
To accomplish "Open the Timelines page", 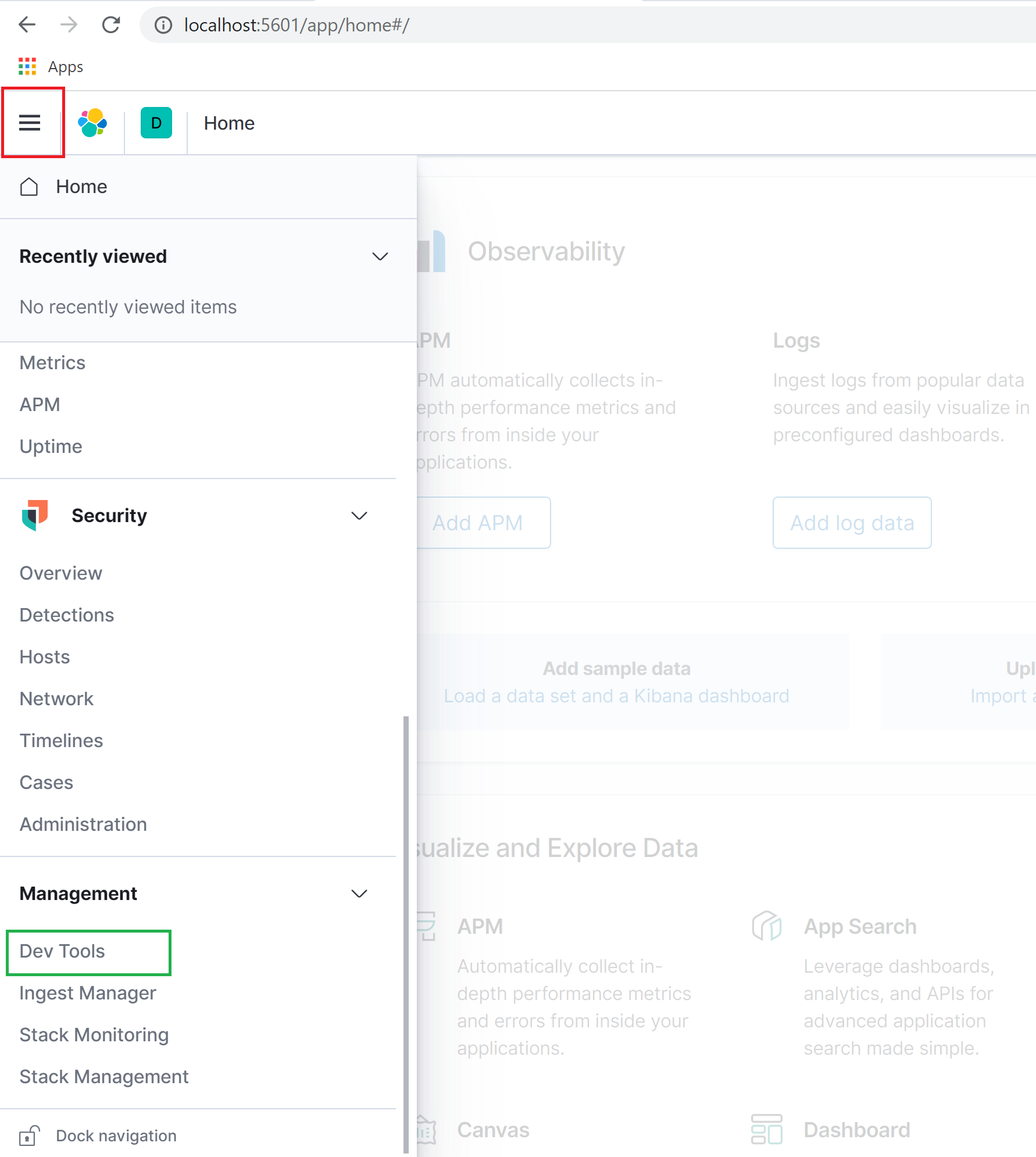I will [60, 740].
